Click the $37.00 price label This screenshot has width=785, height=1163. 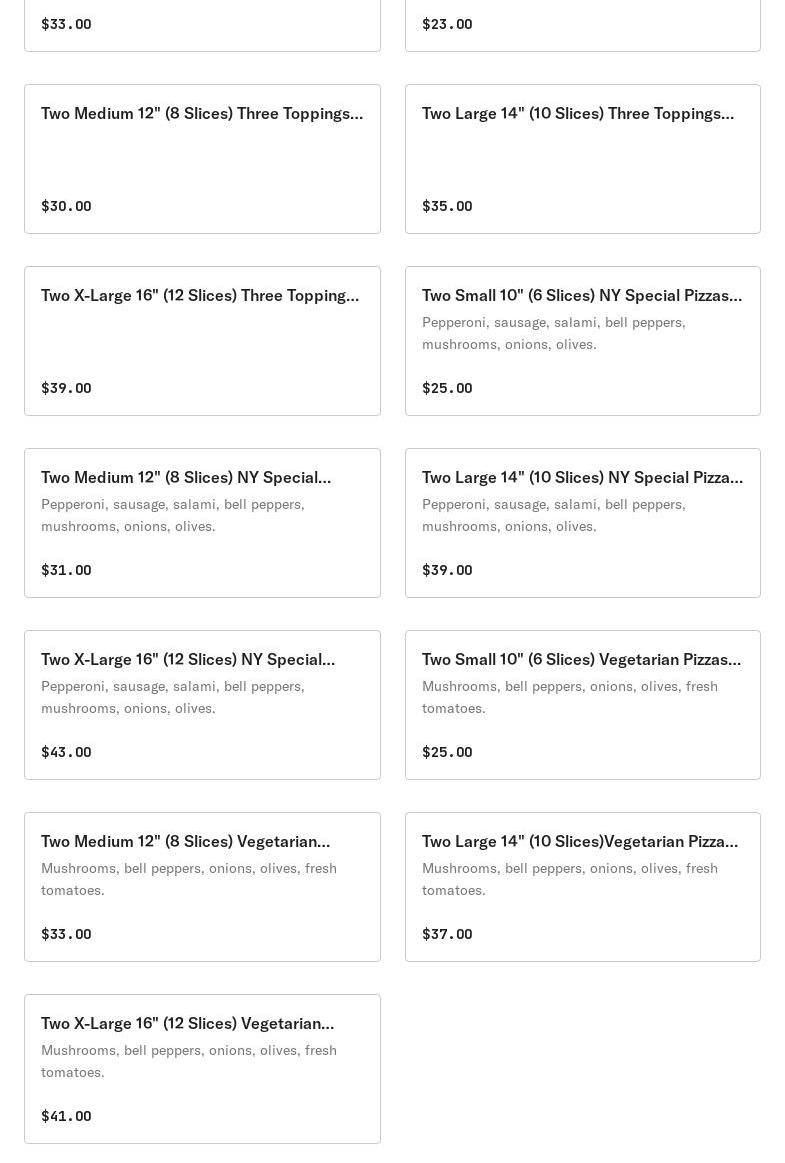coord(447,934)
